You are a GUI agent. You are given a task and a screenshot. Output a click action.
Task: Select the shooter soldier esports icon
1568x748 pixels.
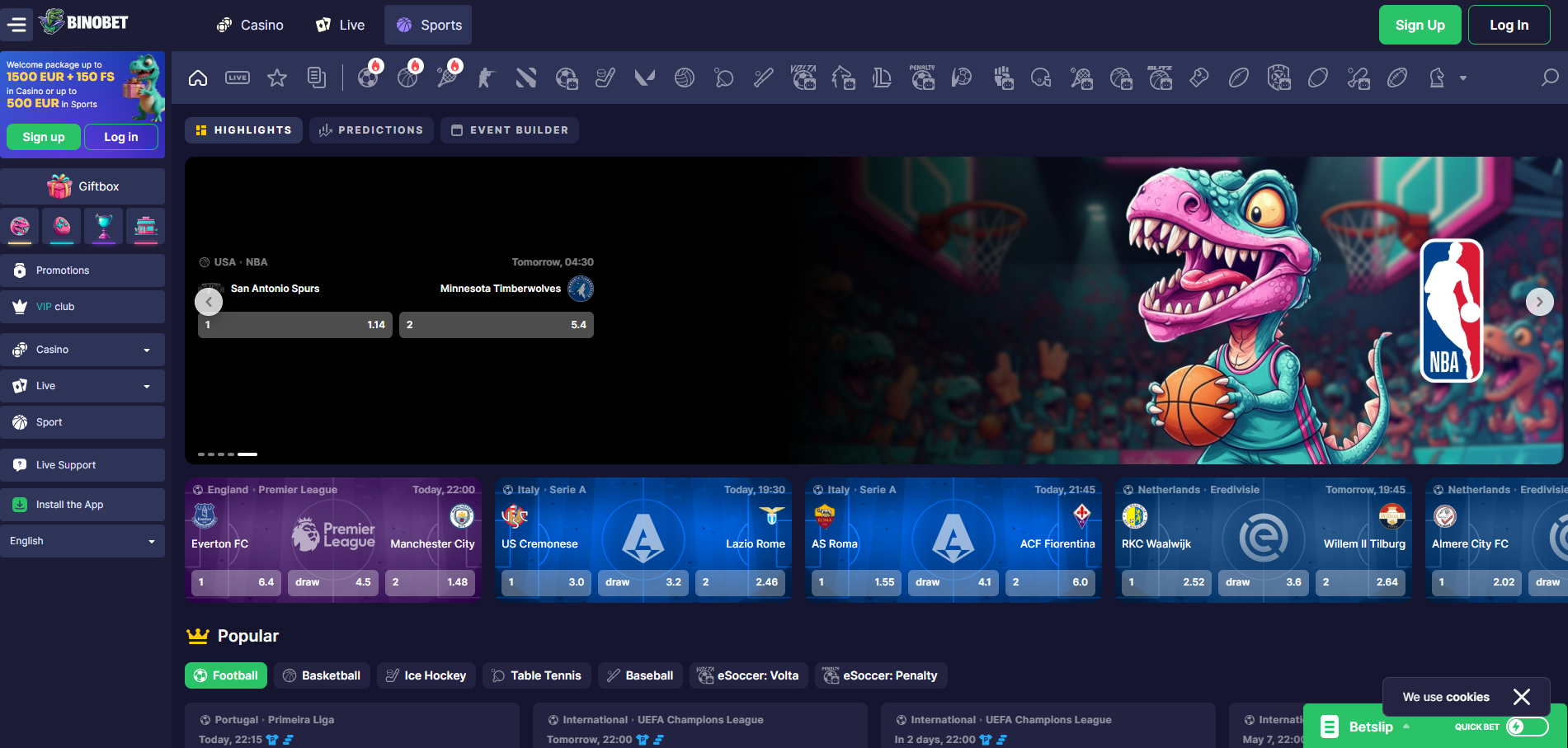pos(487,78)
